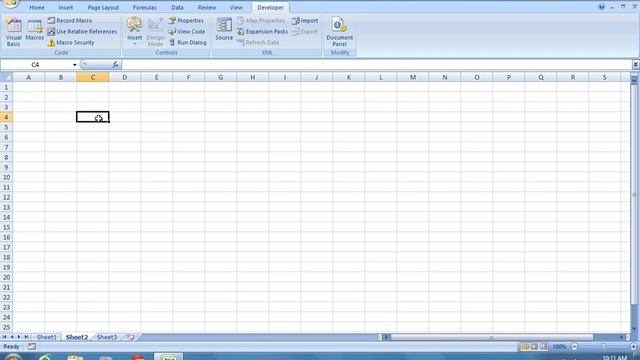
Task: Click the zoom out minus button
Action: click(x=575, y=347)
